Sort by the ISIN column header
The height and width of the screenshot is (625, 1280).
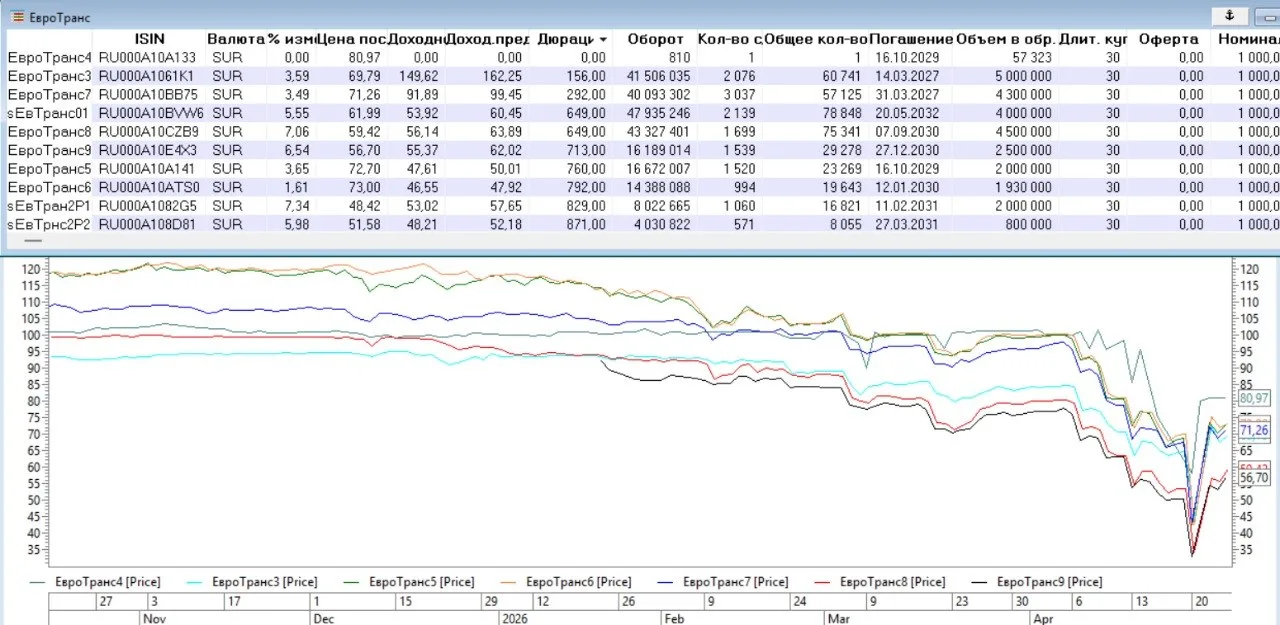(149, 39)
